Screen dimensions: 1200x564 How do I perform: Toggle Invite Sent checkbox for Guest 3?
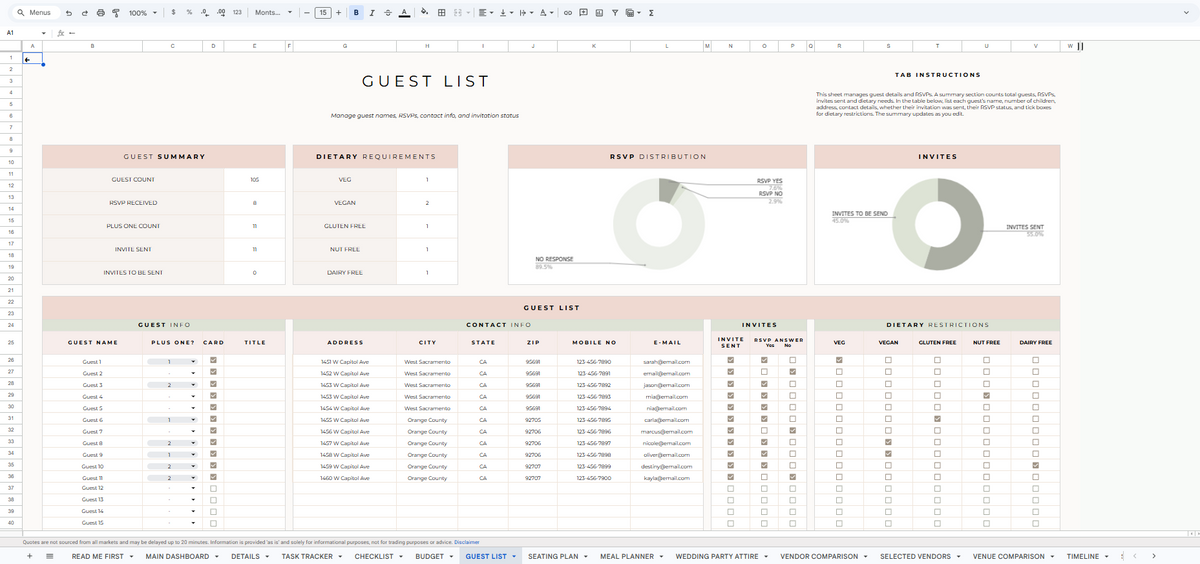pos(731,384)
